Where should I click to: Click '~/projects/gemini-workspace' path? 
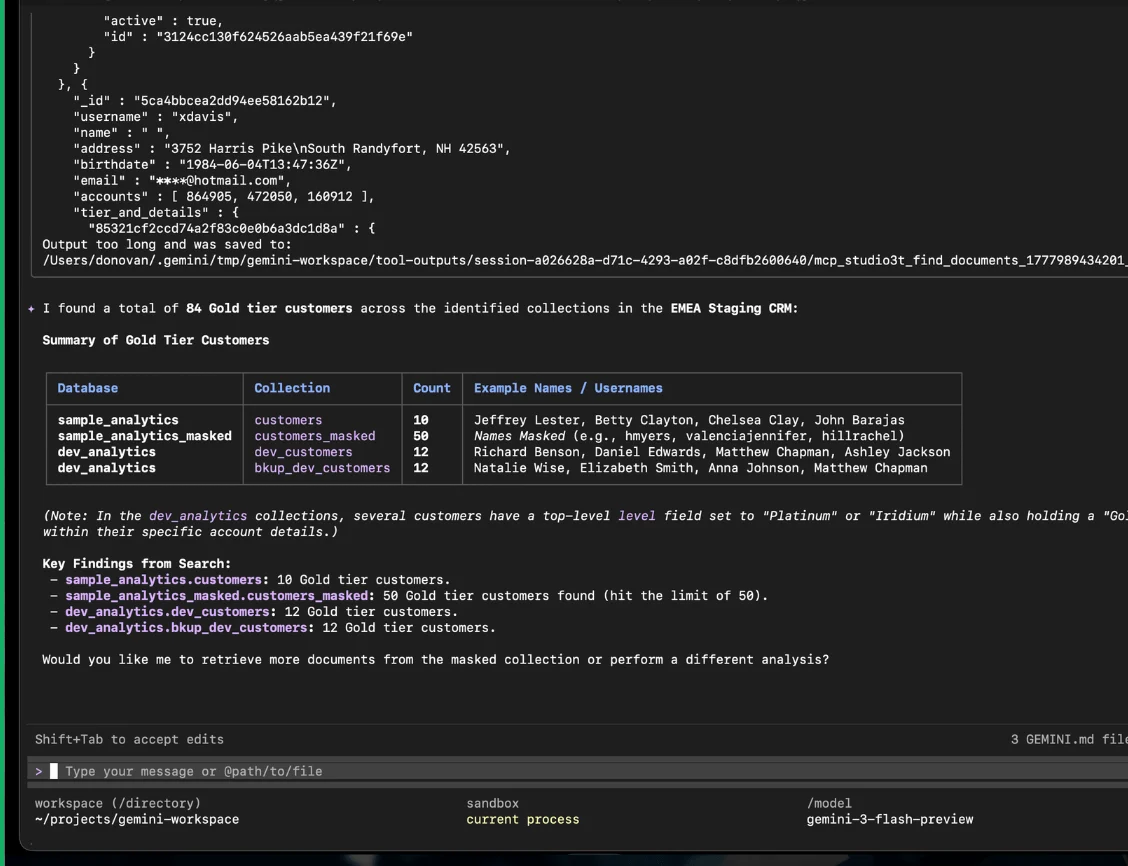tap(137, 819)
